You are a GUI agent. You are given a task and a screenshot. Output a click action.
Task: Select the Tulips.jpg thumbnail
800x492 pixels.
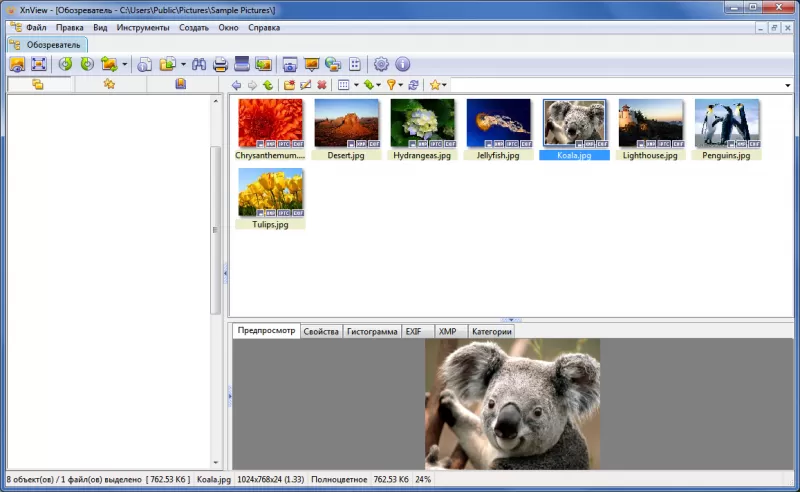pyautogui.click(x=270, y=192)
